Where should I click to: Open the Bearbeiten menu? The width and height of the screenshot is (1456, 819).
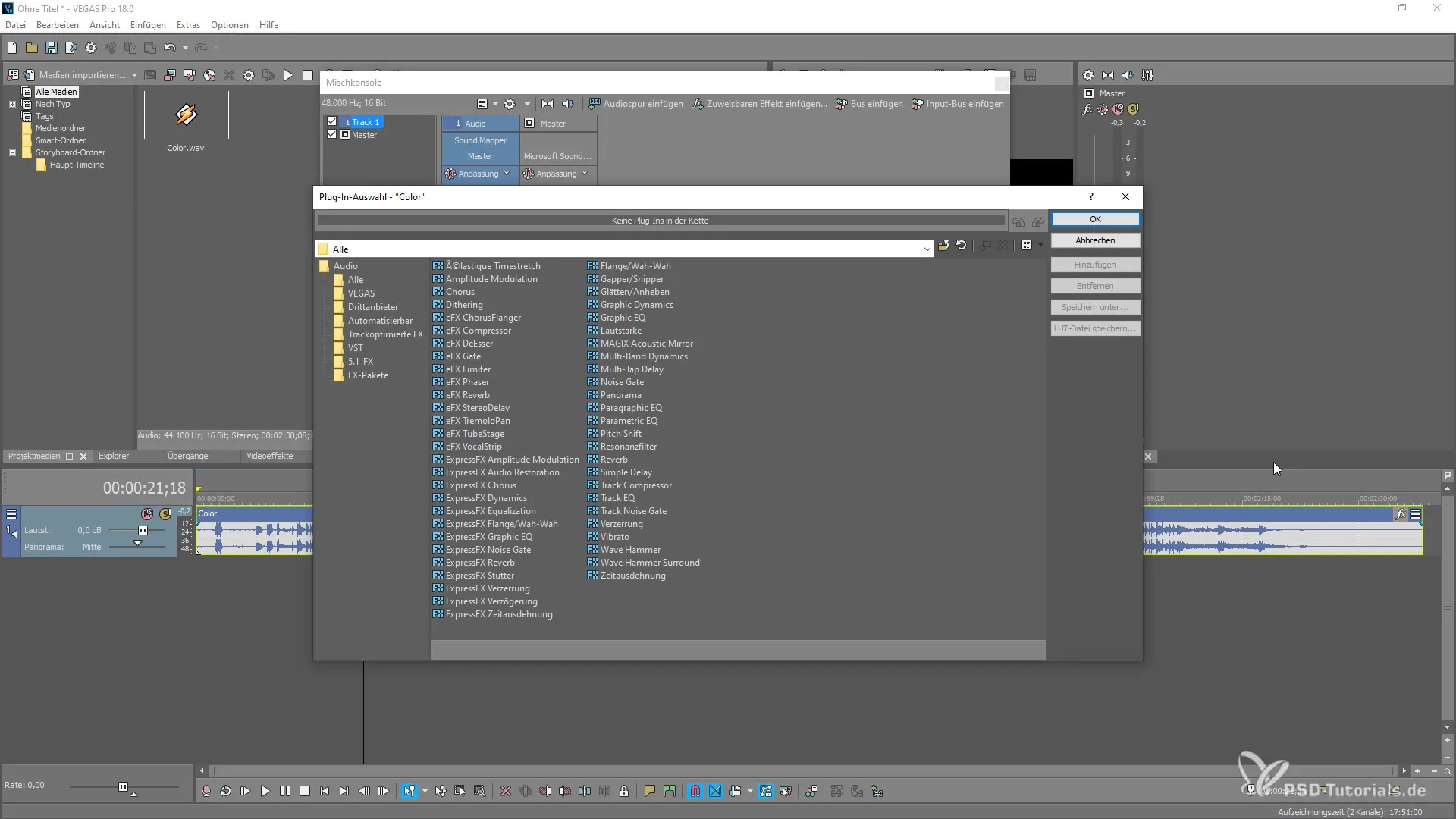58,25
